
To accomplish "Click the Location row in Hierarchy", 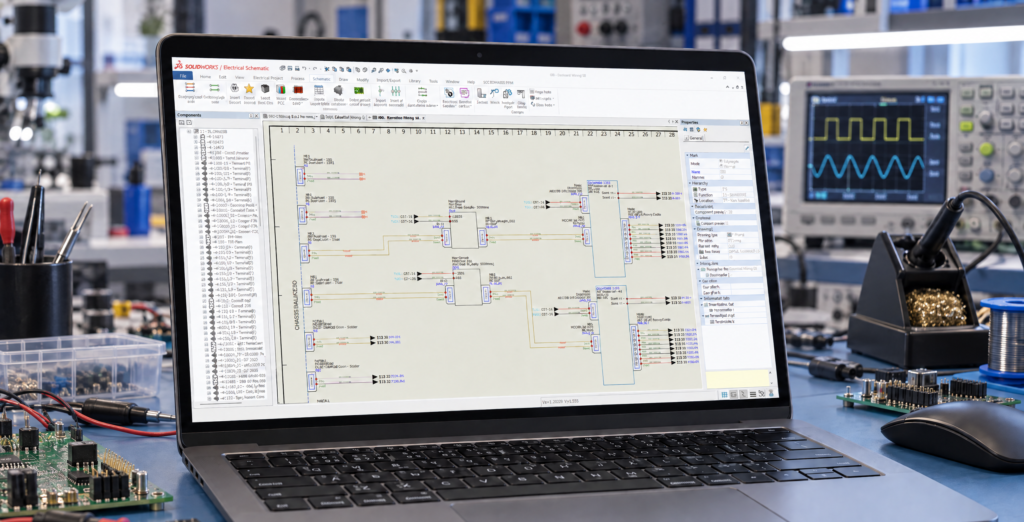I will tap(724, 201).
